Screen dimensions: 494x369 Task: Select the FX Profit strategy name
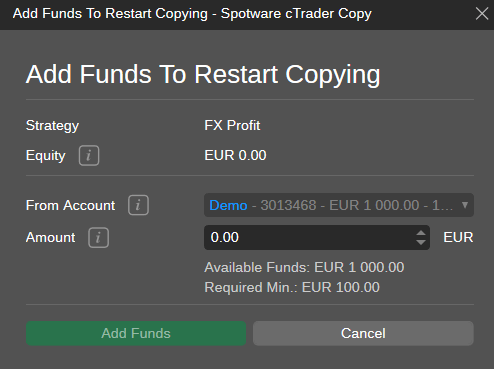pos(232,126)
